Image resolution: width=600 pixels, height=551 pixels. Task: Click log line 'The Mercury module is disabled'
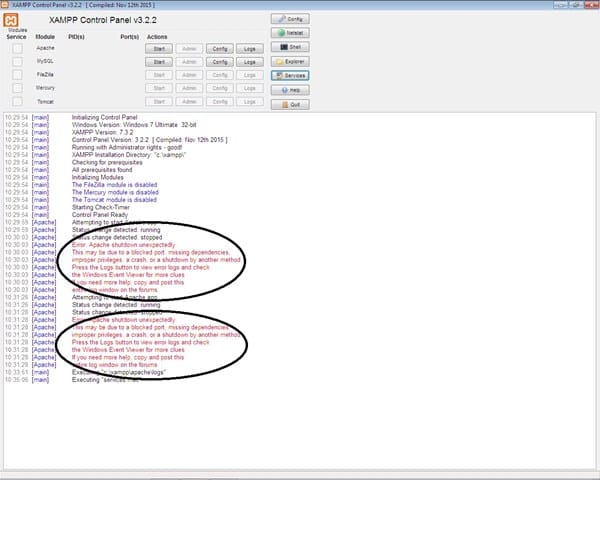[115, 192]
